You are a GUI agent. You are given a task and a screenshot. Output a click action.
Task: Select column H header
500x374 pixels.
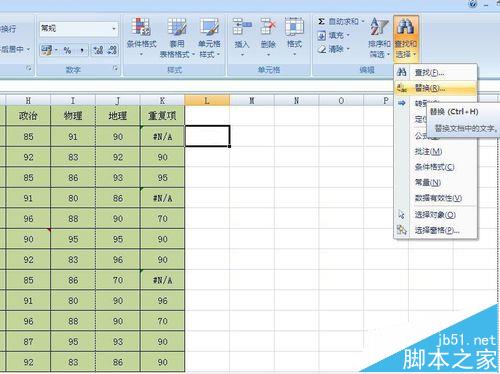pyautogui.click(x=28, y=100)
